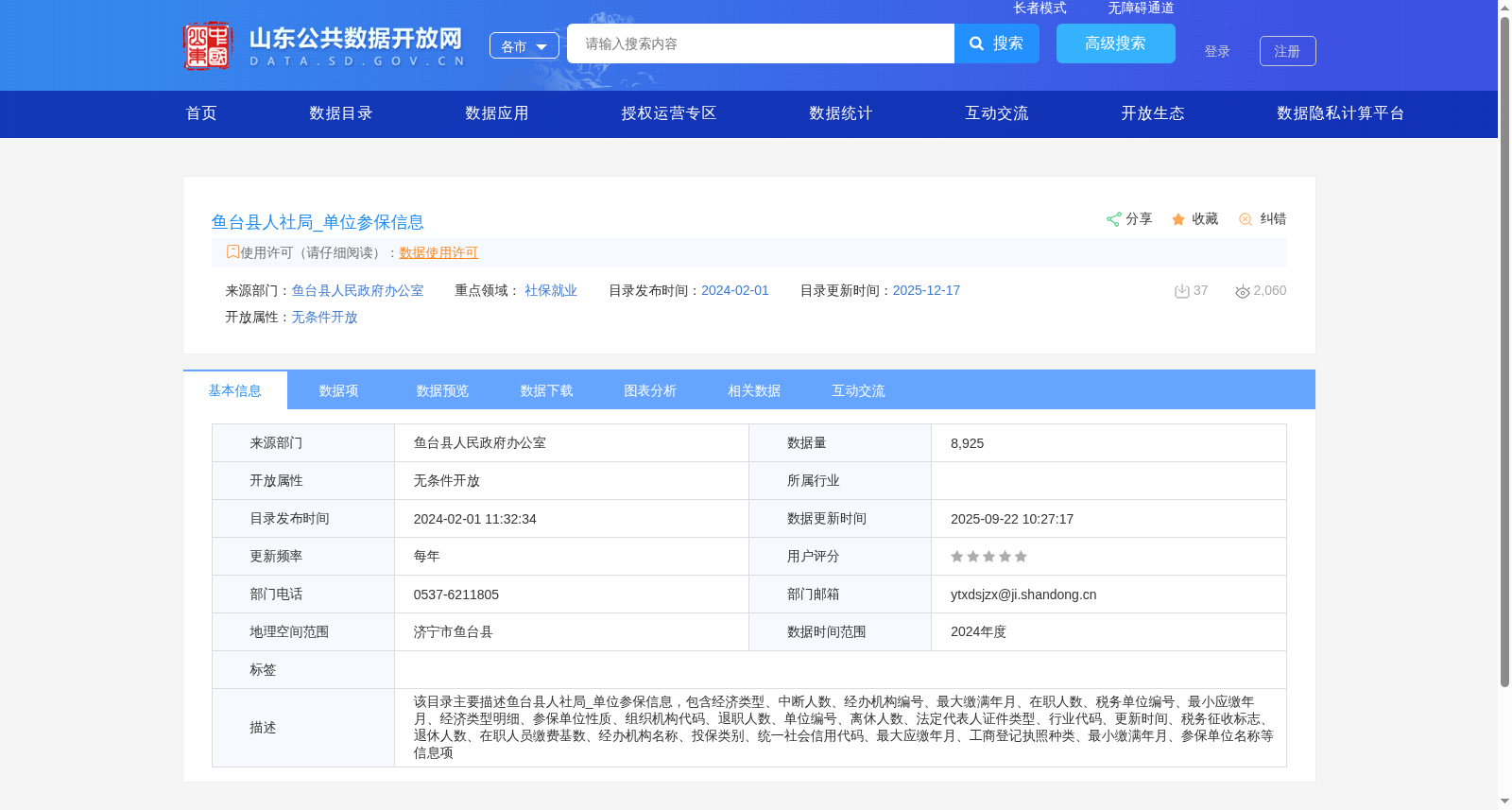Select the 基本信息 tab
Viewport: 1512px width, 810px height.
point(235,390)
